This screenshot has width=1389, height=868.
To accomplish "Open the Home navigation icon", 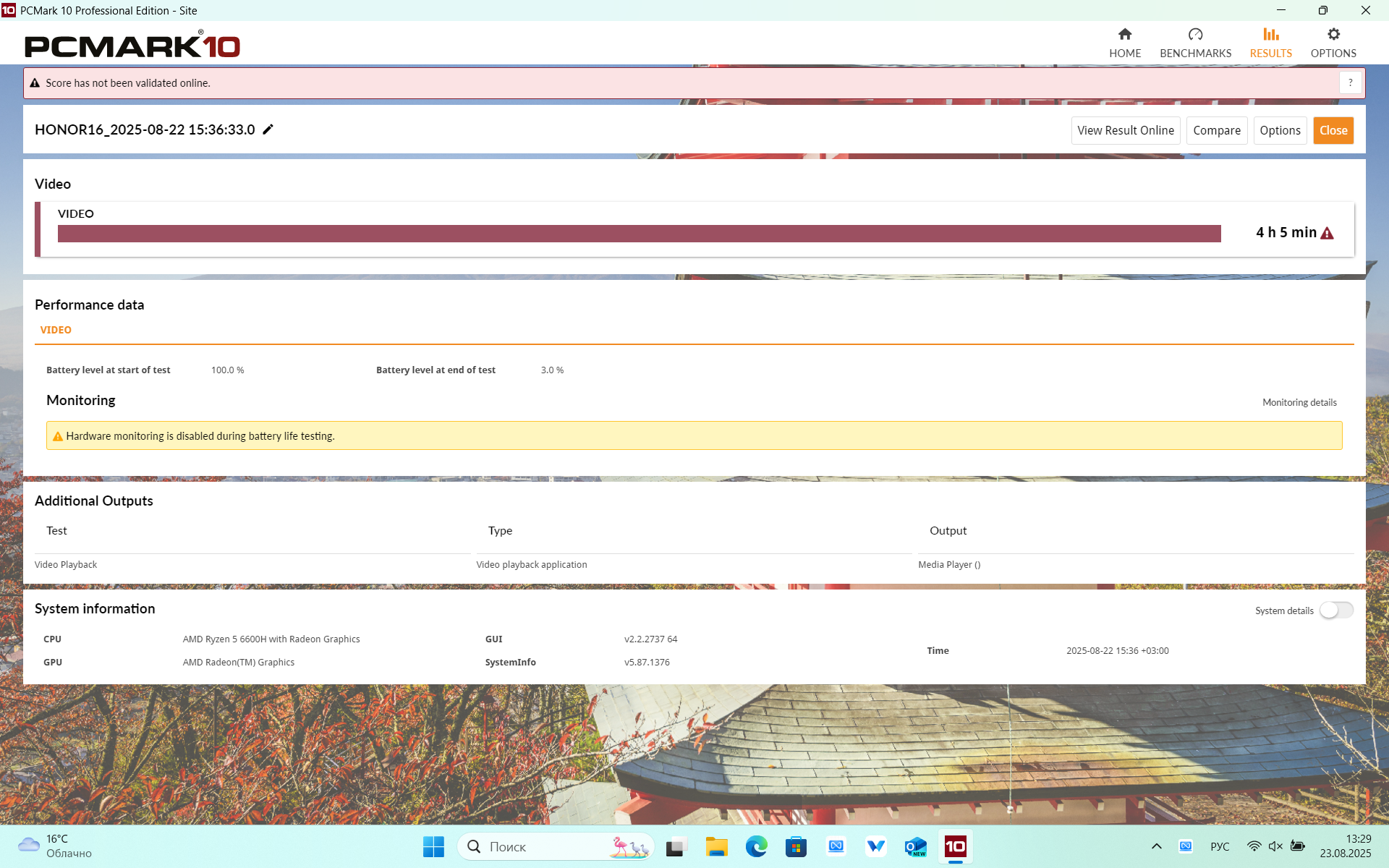I will [1124, 35].
